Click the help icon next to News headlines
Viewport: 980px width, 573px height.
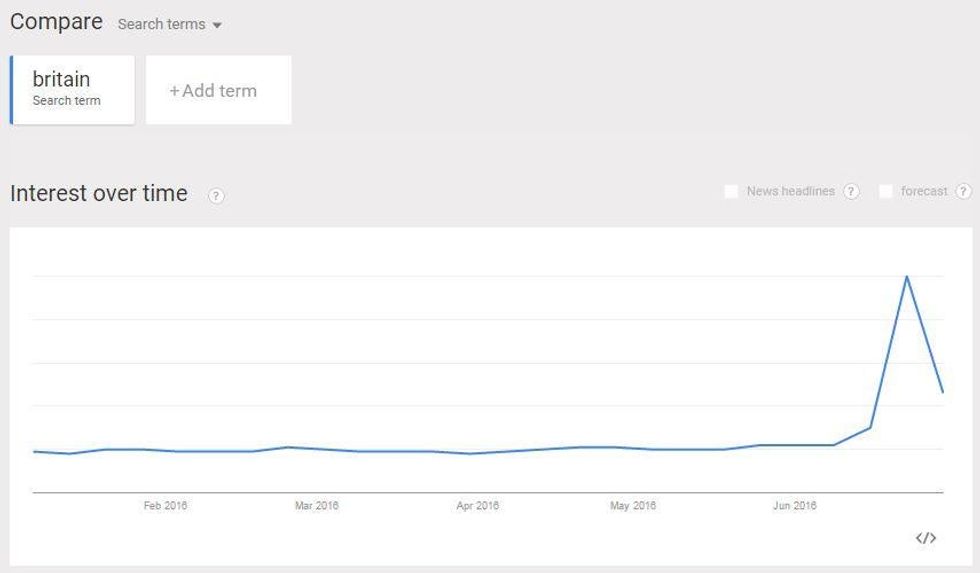(851, 191)
